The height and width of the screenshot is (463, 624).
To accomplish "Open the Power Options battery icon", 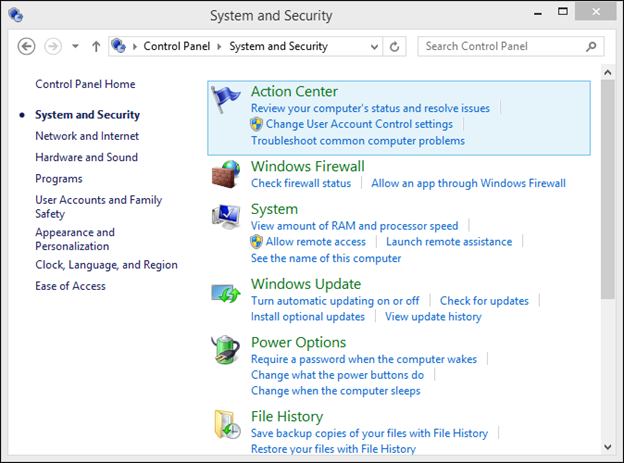I will [x=226, y=350].
